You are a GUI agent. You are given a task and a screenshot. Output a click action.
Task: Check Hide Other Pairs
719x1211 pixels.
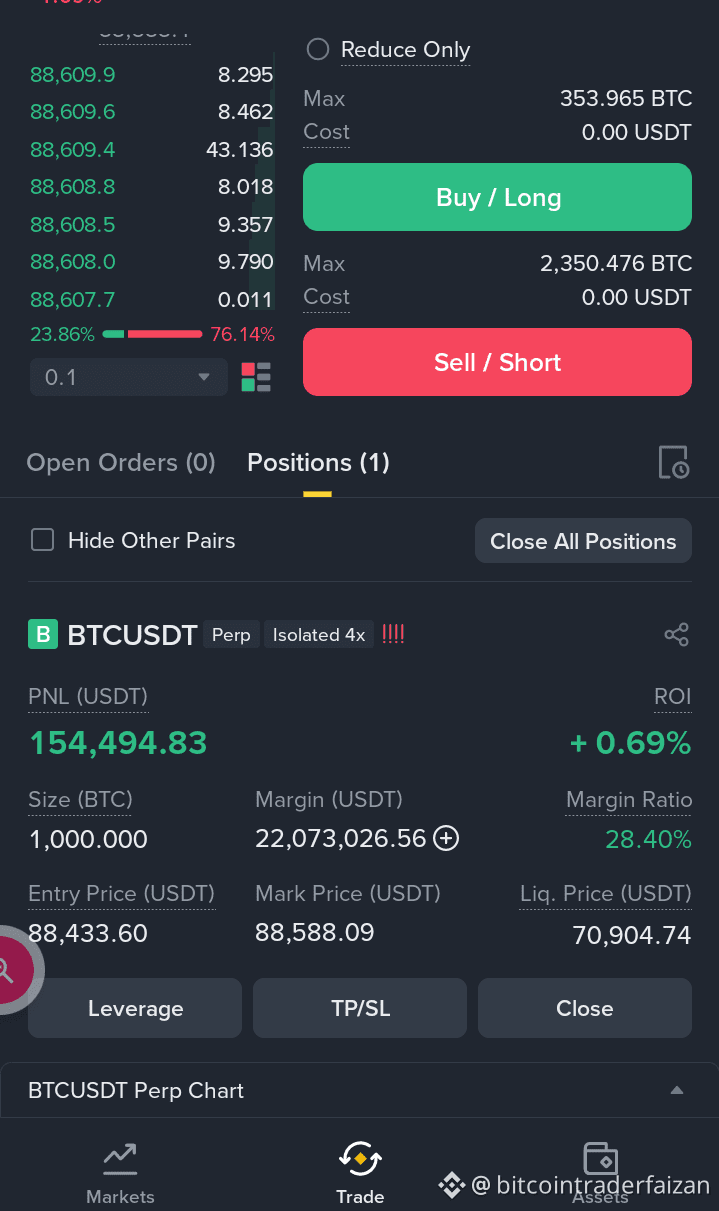(x=42, y=541)
